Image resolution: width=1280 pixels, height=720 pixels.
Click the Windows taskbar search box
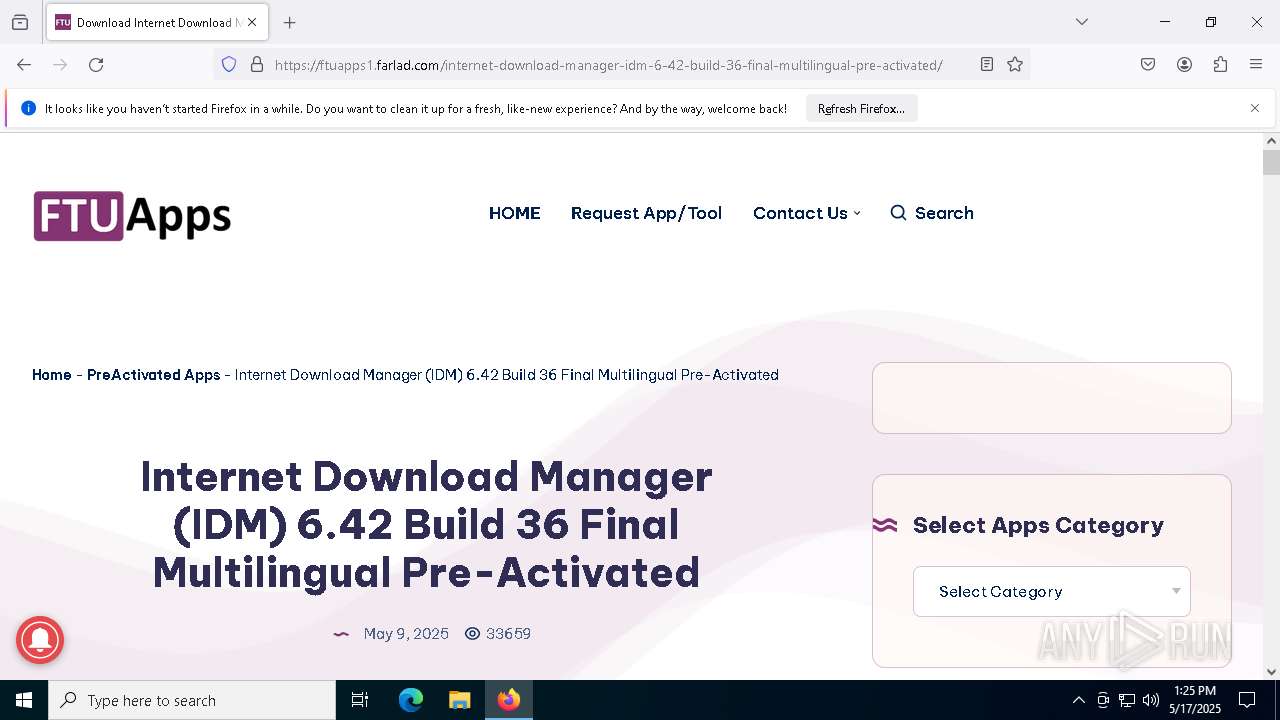[x=192, y=700]
